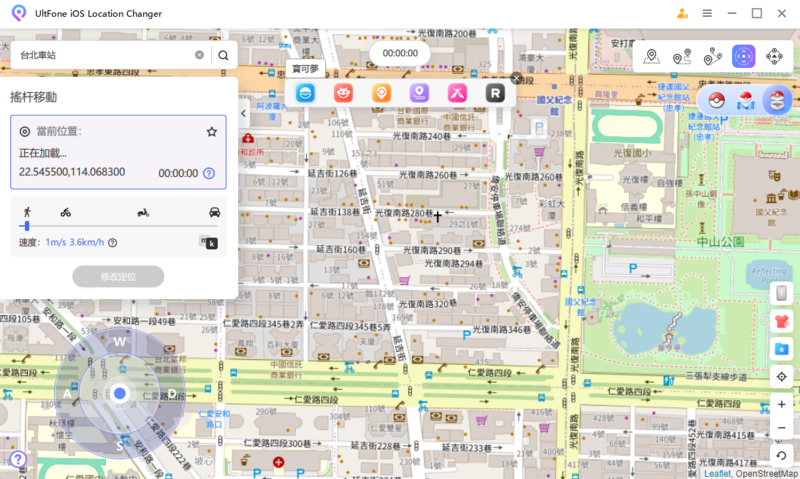Select the multi-spot route mode

[x=712, y=56]
